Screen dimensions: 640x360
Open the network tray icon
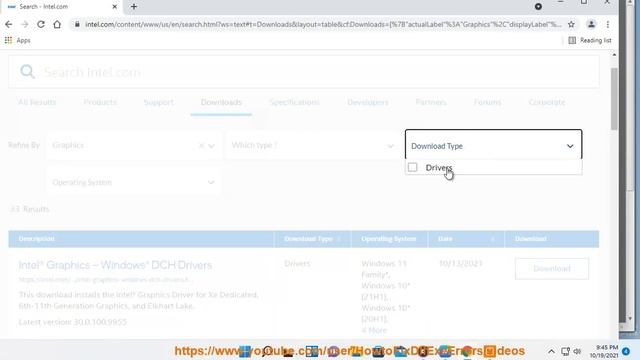(565, 351)
